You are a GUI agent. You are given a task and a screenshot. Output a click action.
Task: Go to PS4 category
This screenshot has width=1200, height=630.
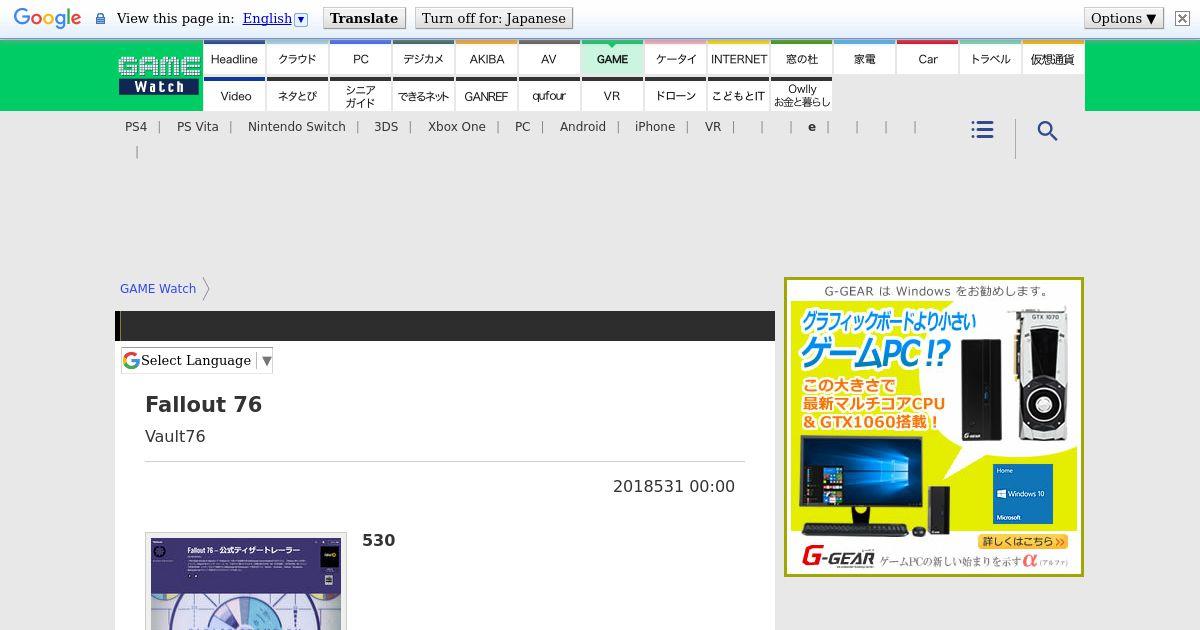point(136,127)
